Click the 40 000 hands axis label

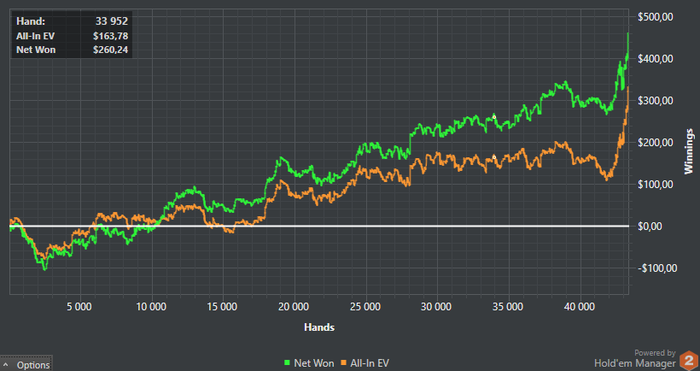[x=579, y=307]
